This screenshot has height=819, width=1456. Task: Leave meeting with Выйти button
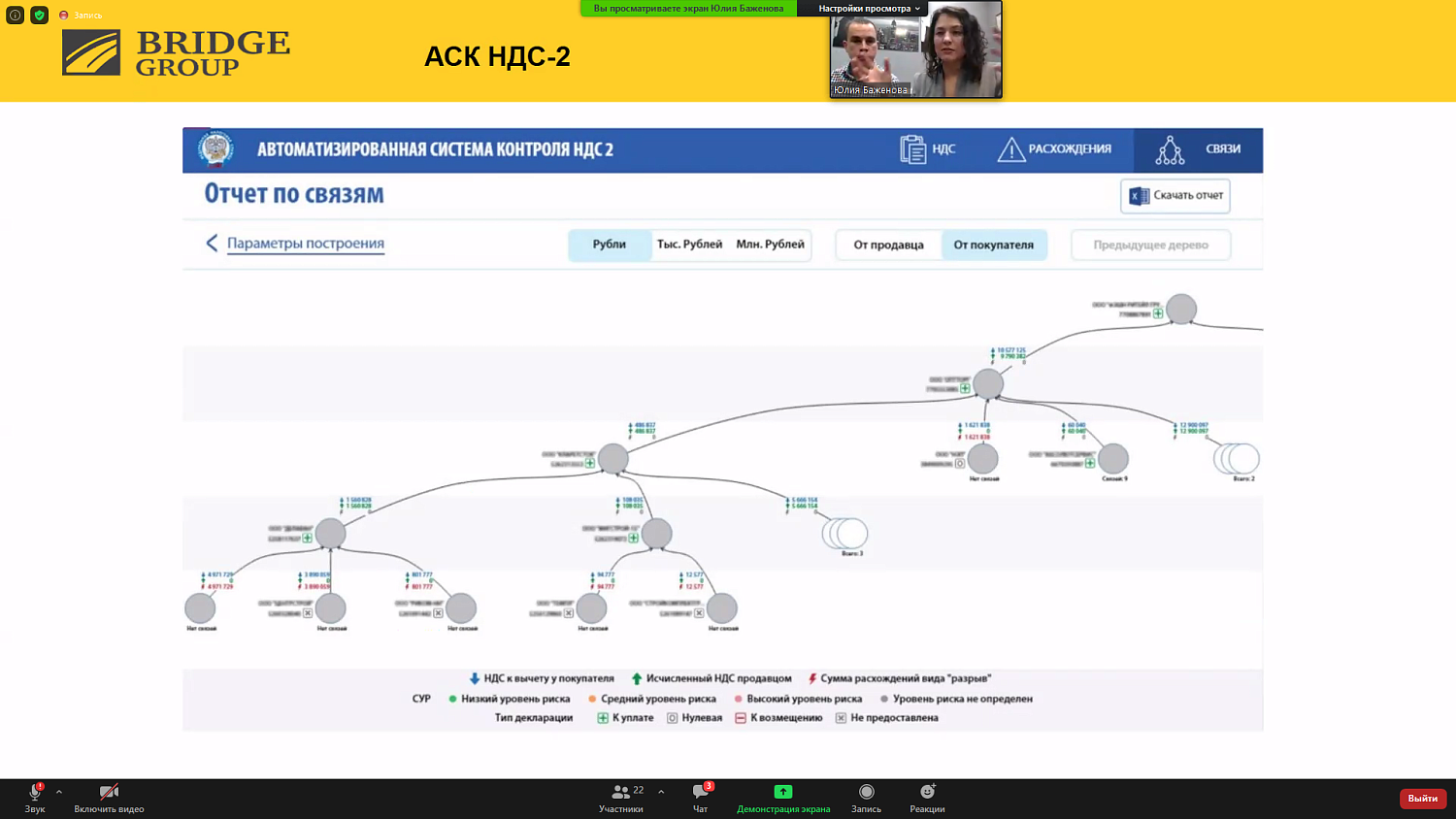tap(1422, 798)
